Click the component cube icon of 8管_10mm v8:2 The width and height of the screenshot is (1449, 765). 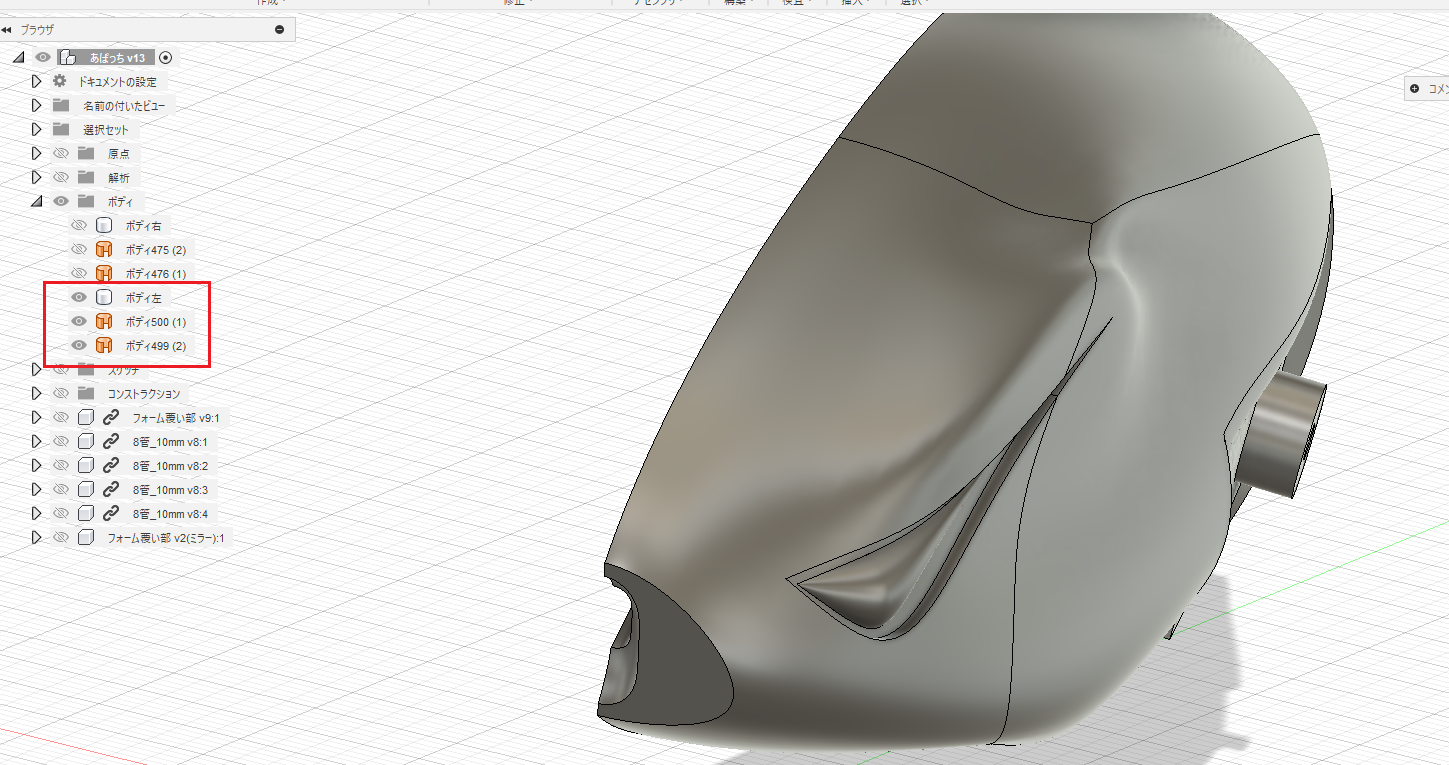point(86,465)
